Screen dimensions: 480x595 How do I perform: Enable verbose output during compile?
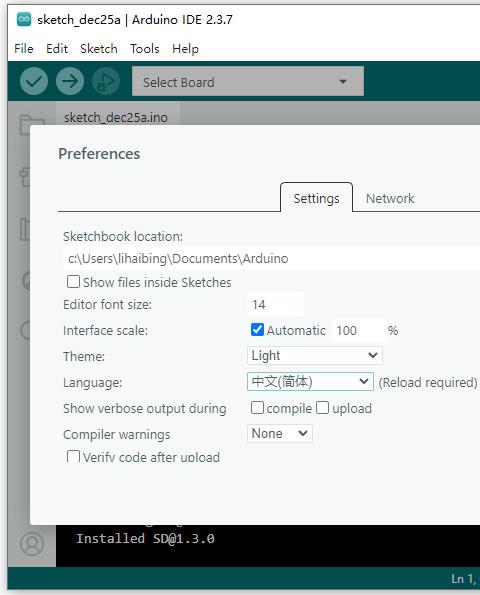257,408
